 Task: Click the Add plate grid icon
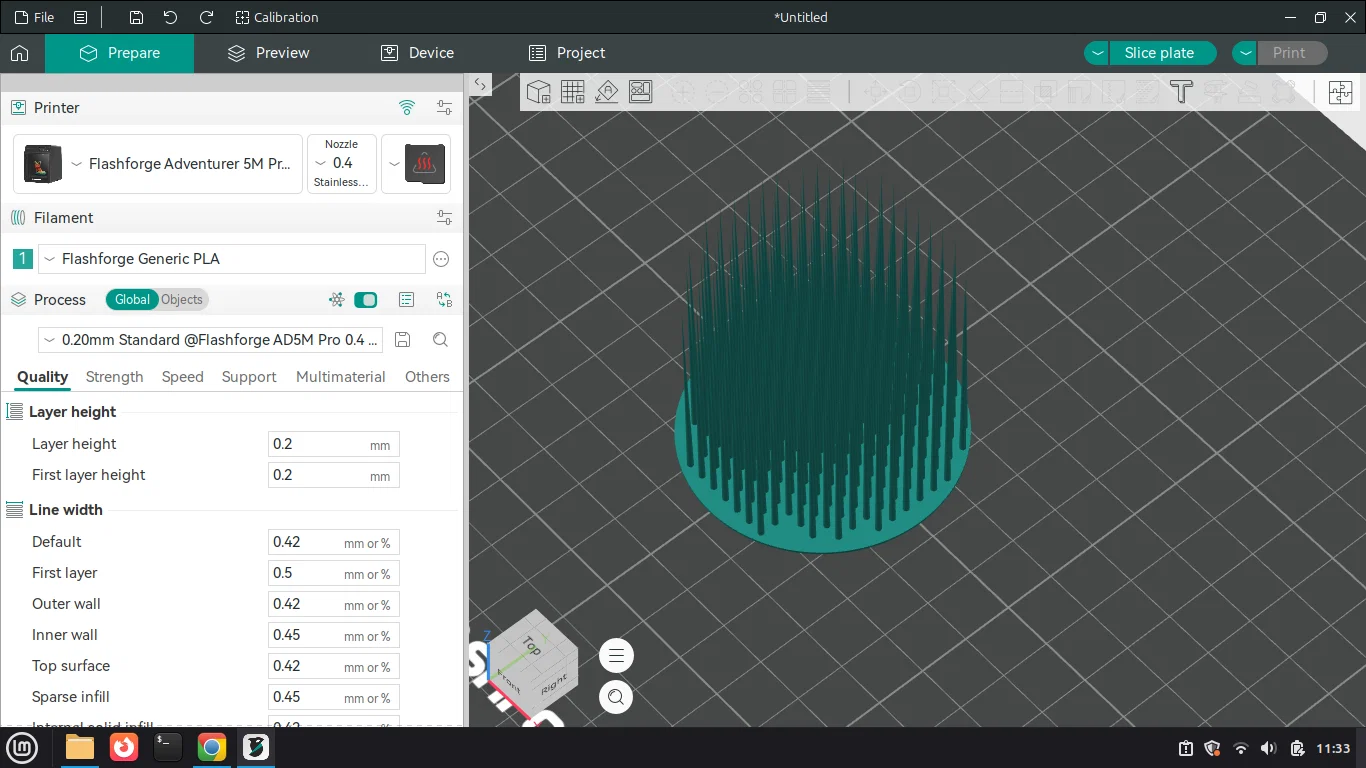coord(573,92)
